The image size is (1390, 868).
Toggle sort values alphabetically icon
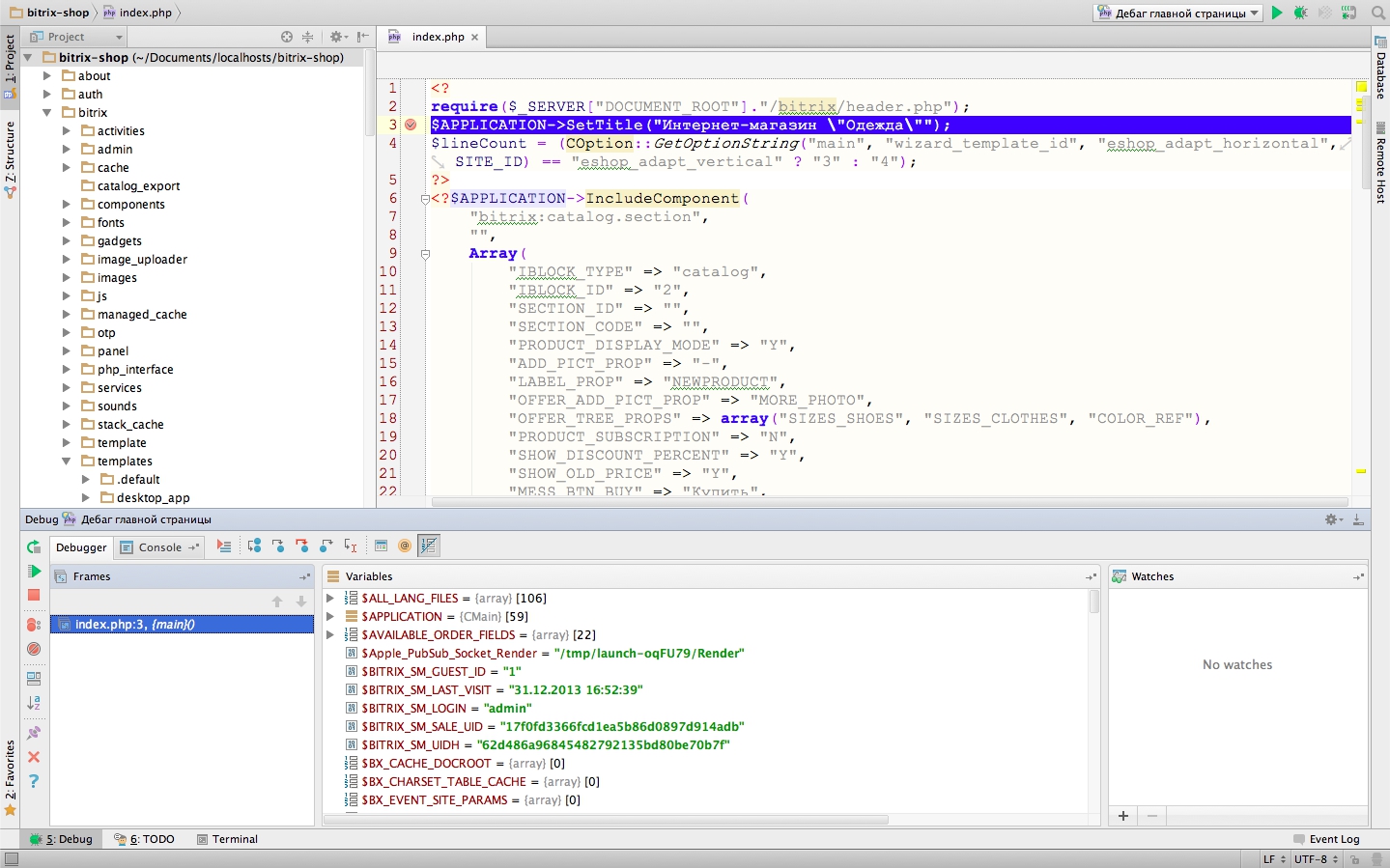pyautogui.click(x=34, y=703)
